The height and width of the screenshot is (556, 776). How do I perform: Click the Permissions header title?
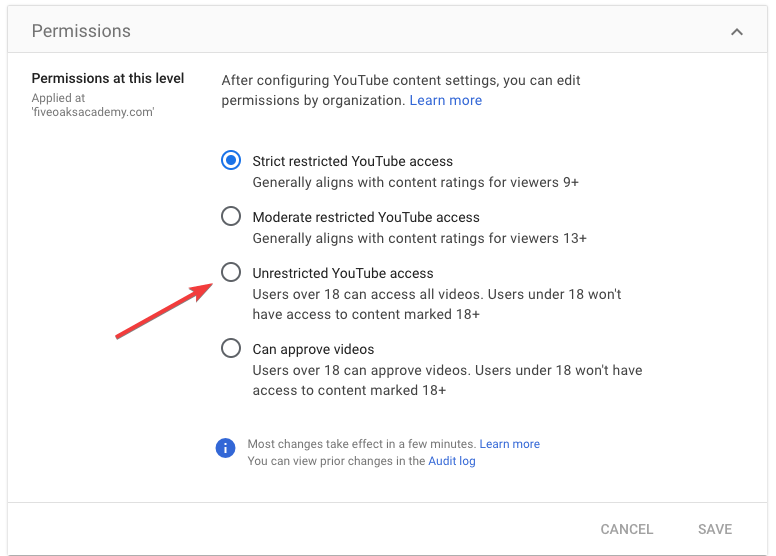pyautogui.click(x=81, y=31)
